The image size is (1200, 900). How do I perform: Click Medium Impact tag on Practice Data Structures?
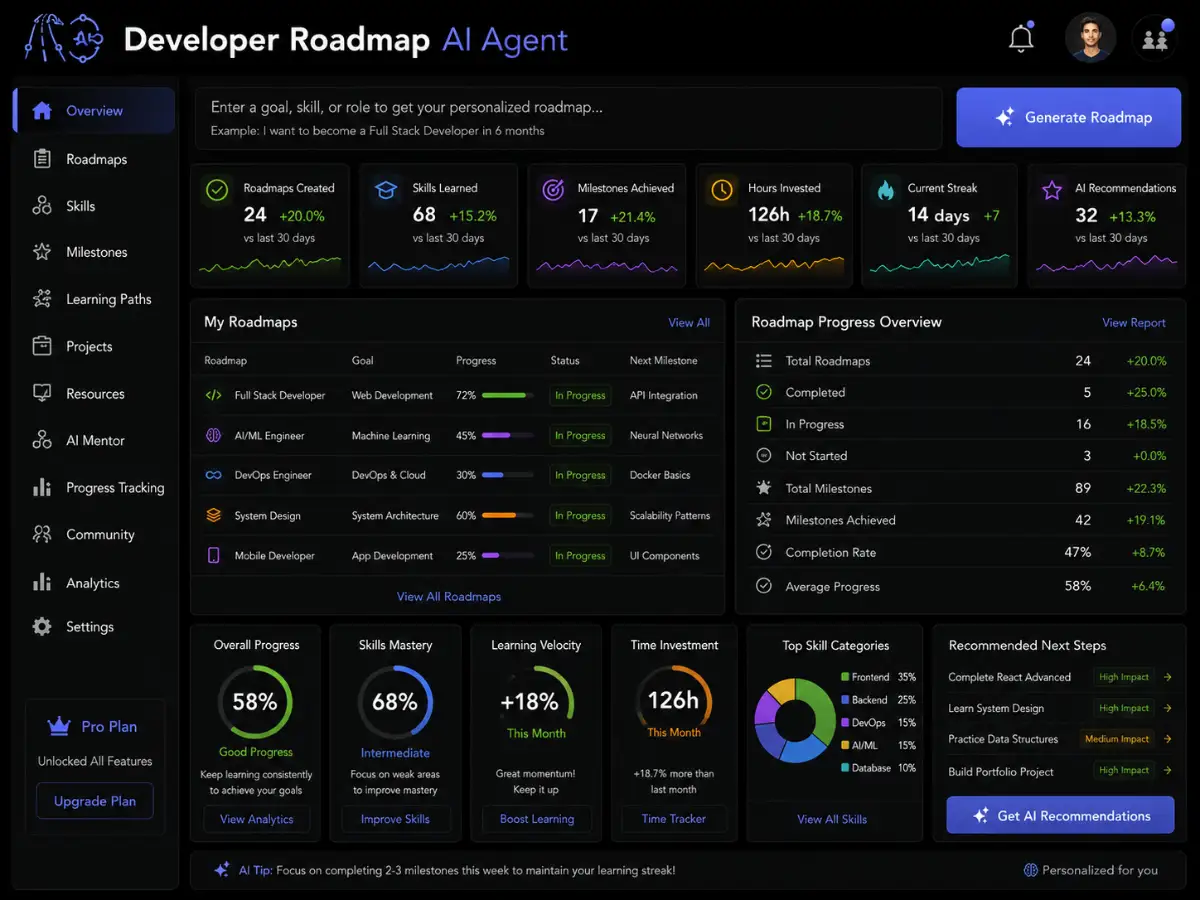pyautogui.click(x=1117, y=739)
